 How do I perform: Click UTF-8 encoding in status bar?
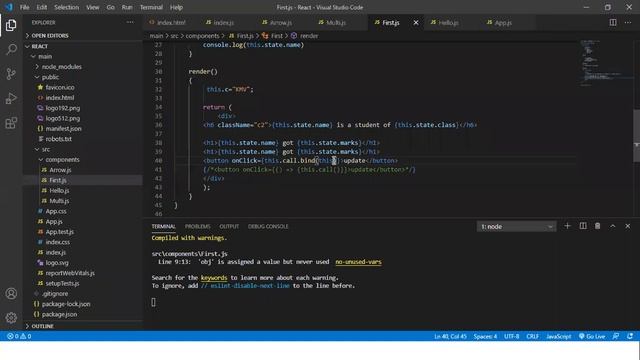point(511,336)
